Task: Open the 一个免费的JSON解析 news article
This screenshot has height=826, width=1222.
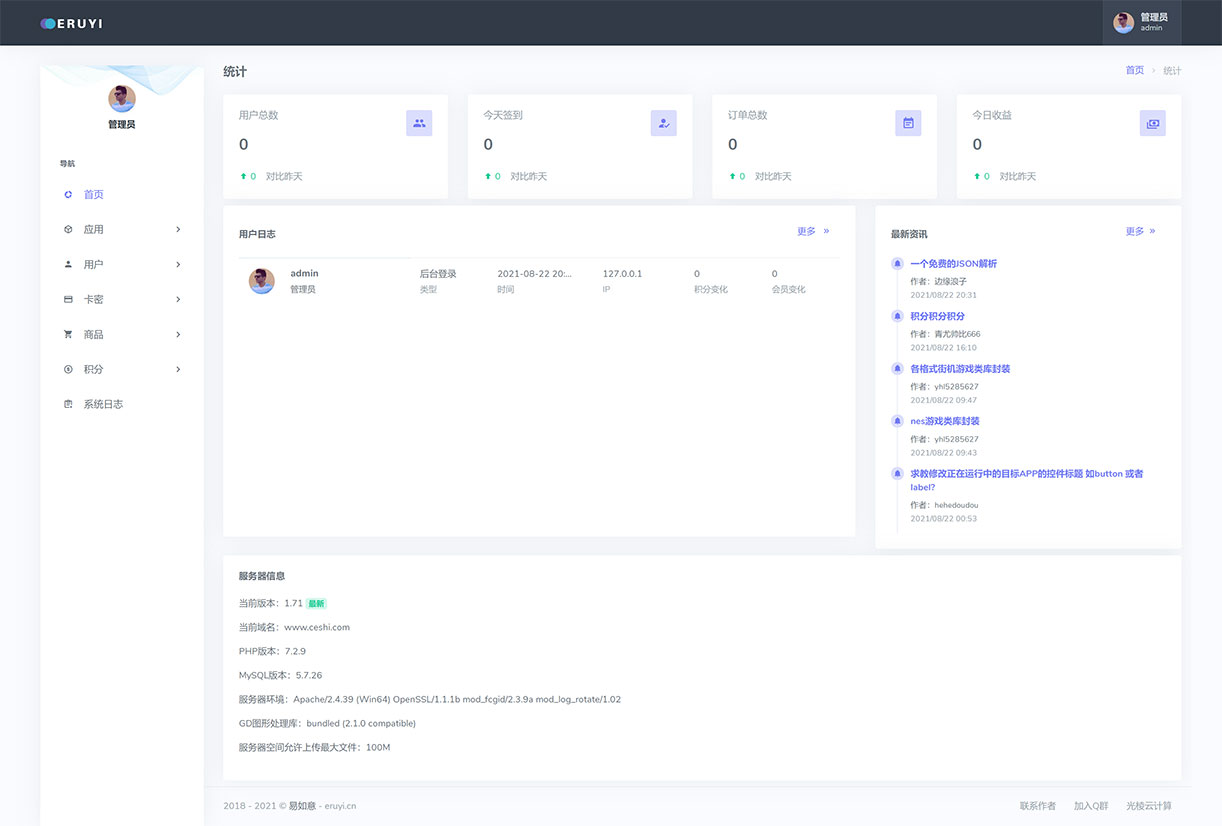Action: tap(953, 264)
